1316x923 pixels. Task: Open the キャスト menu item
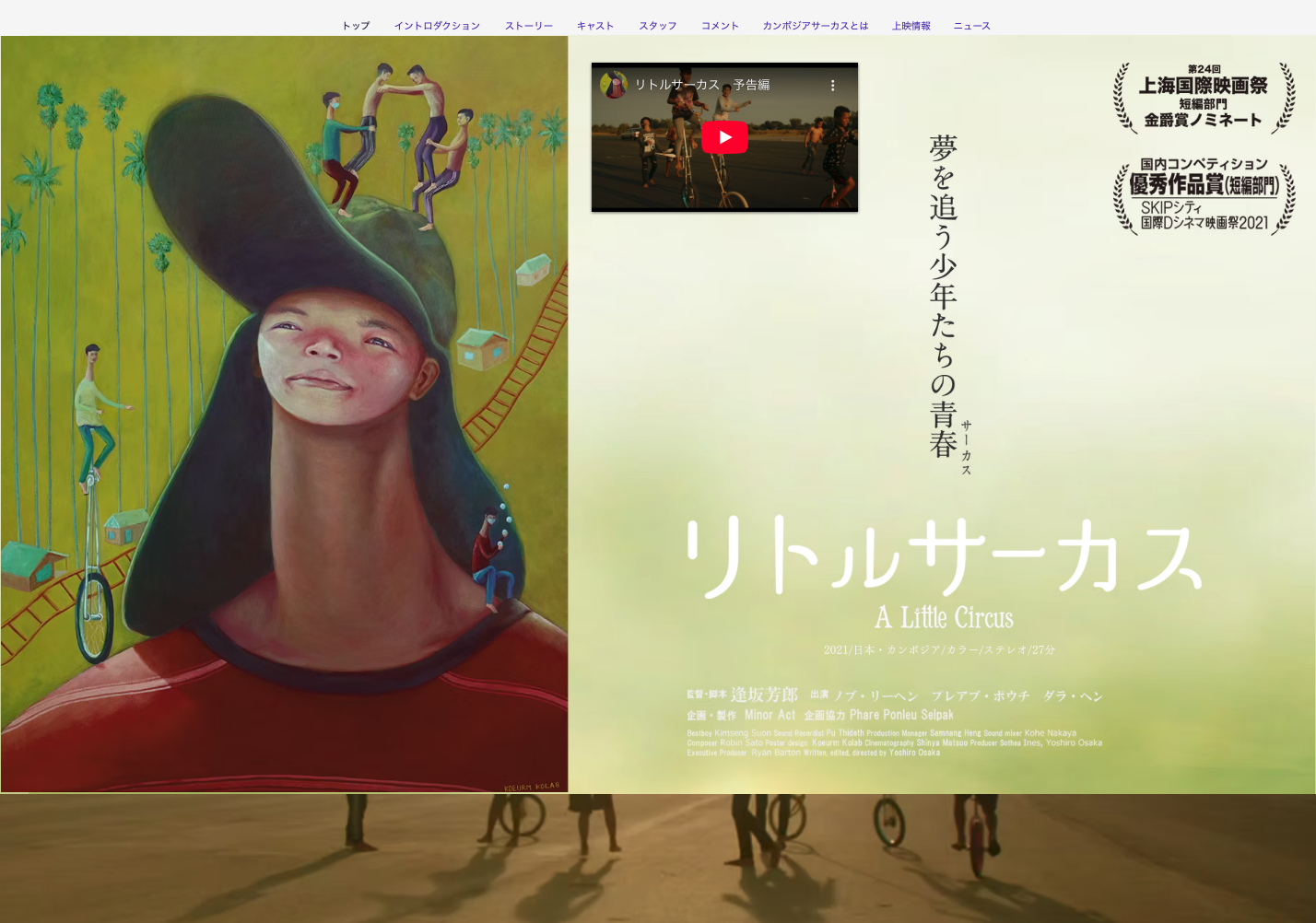click(x=595, y=26)
